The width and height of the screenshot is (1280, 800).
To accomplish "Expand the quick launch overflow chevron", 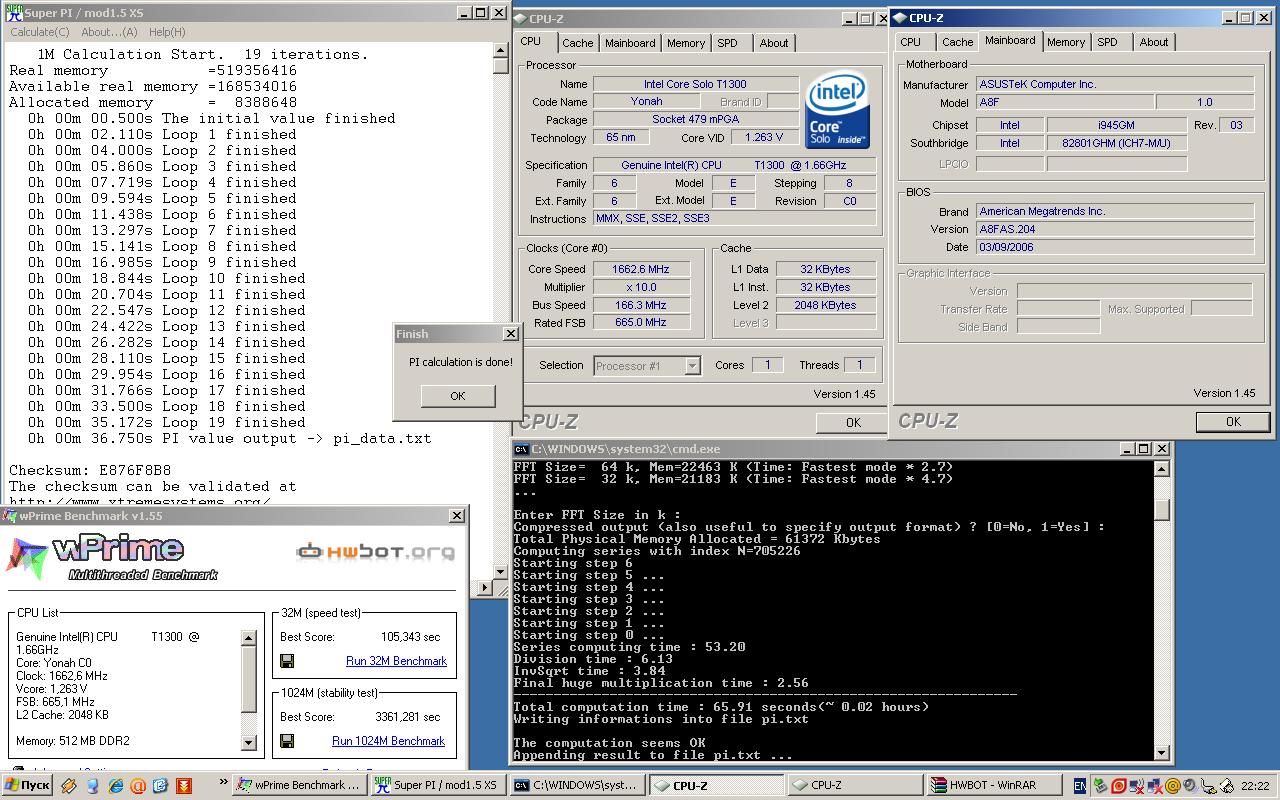I will tap(223, 780).
